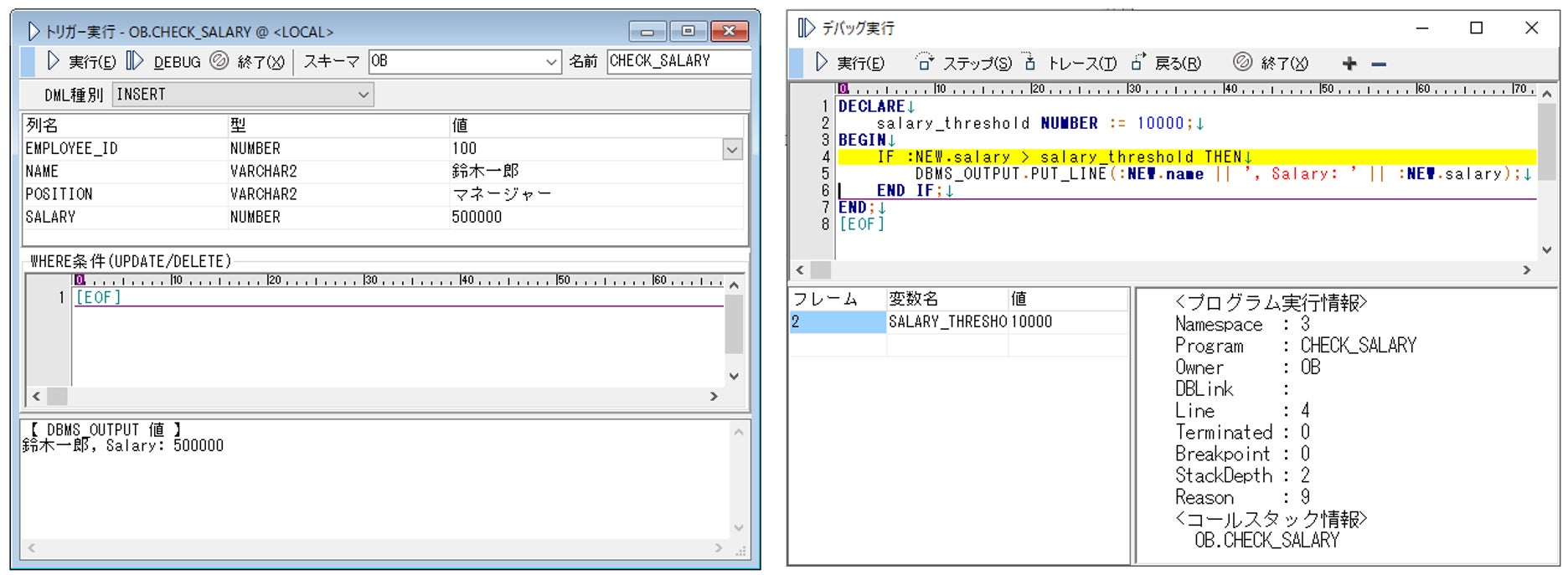
Task: Minimize the trigger execution window
Action: pos(647,32)
